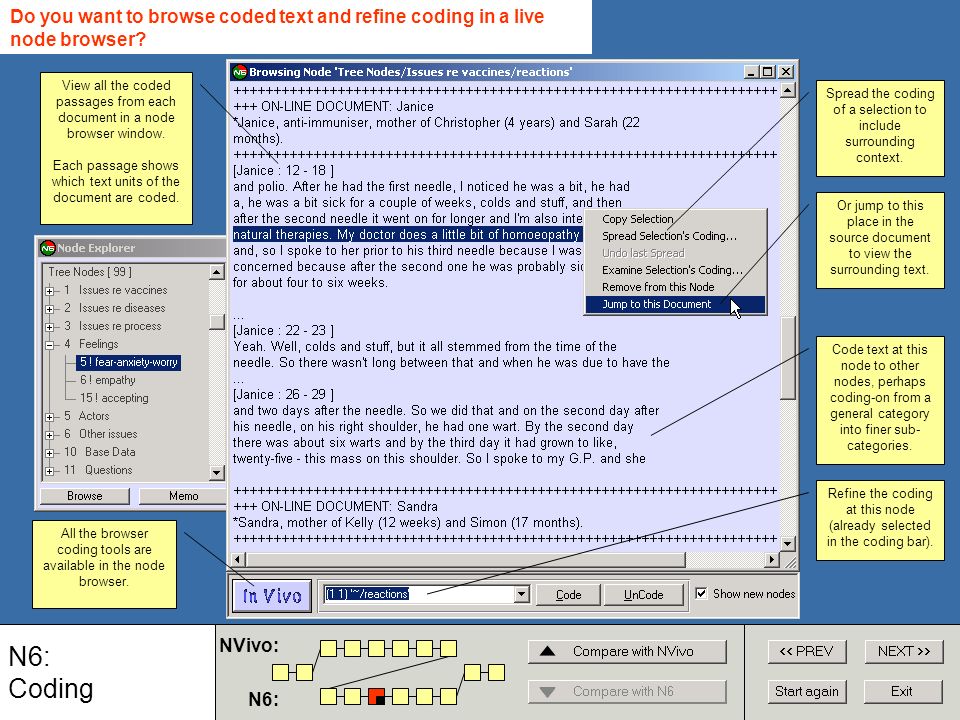Image resolution: width=960 pixels, height=720 pixels.
Task: Collapse the Feelings tree node
Action: (50, 345)
